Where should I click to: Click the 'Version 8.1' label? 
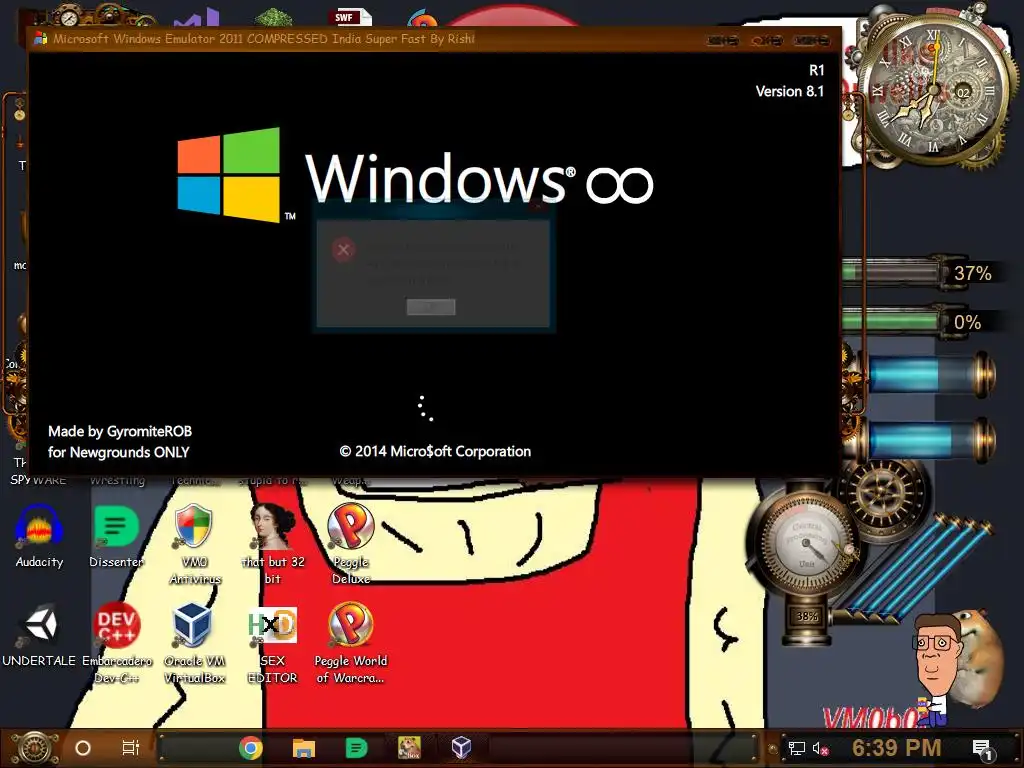coord(790,91)
